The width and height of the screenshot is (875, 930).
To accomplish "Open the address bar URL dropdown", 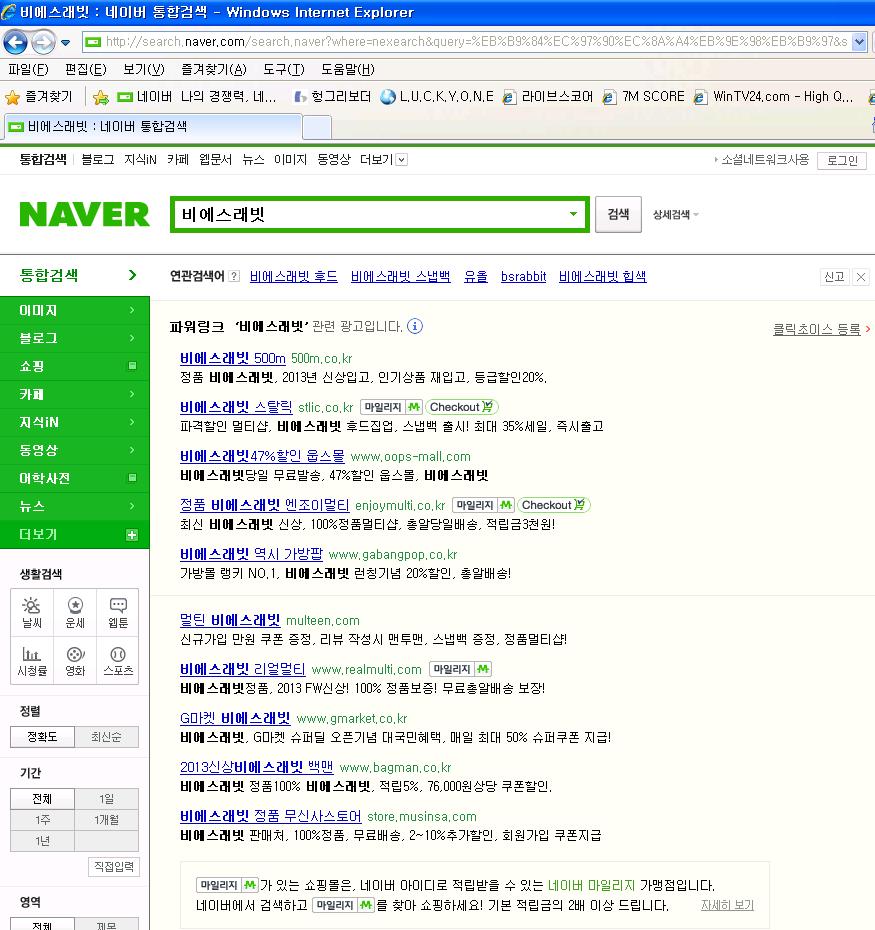I will click(x=858, y=42).
